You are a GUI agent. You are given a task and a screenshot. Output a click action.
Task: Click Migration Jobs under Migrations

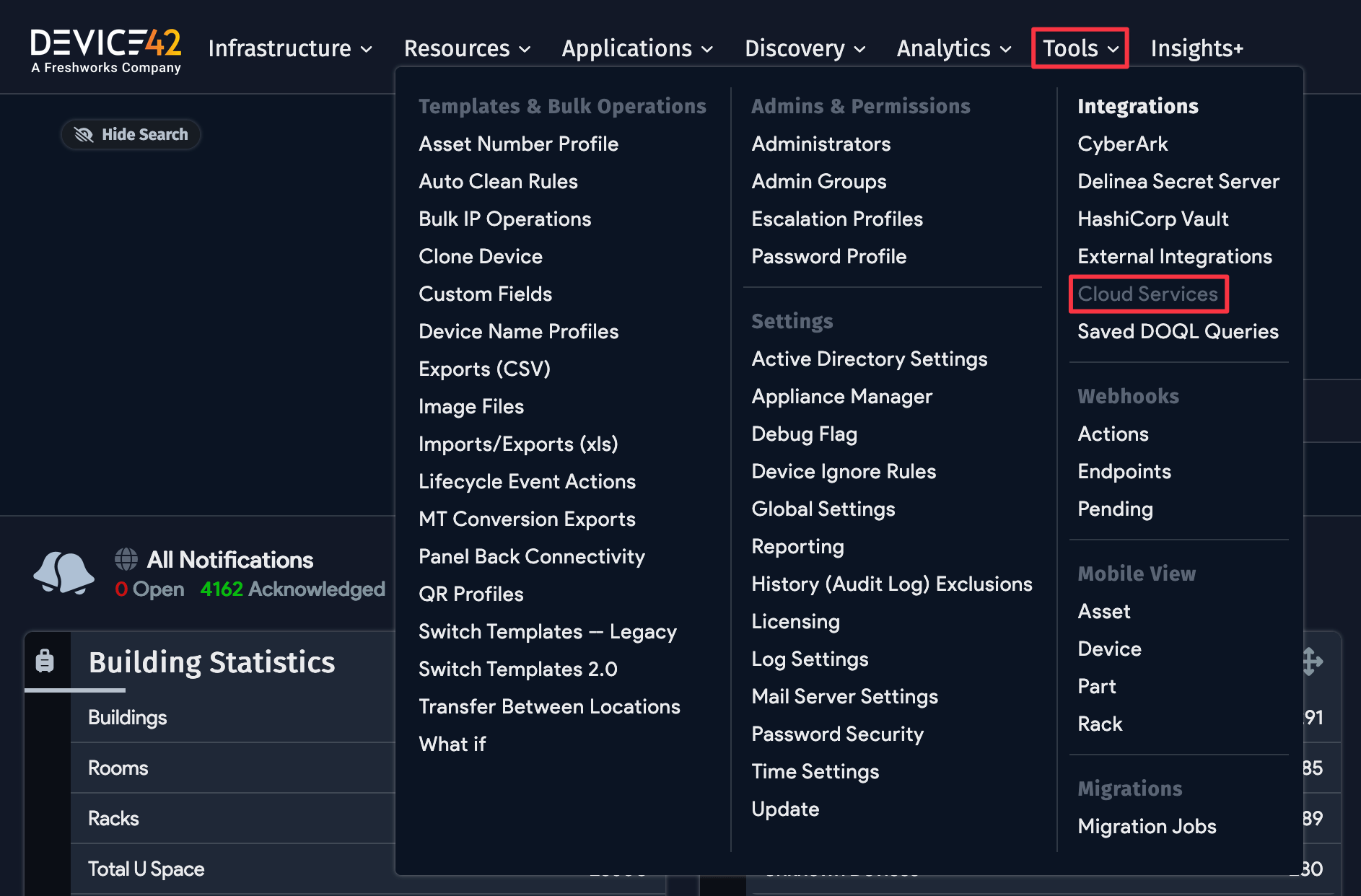(1147, 826)
